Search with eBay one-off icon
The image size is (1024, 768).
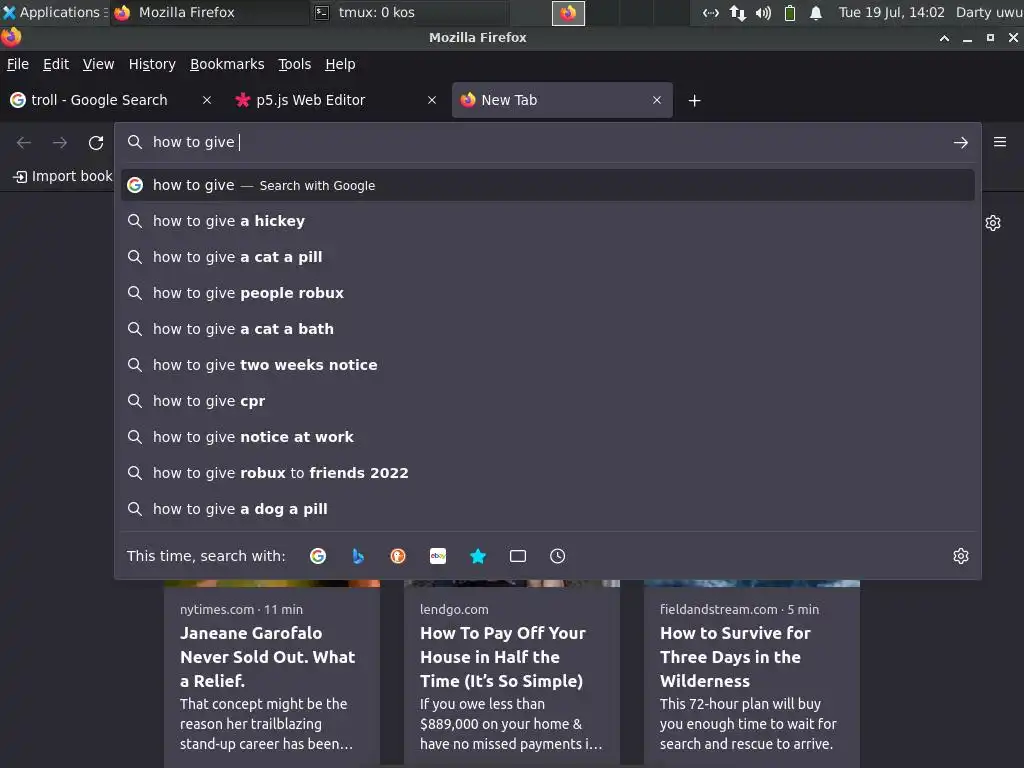pos(438,556)
